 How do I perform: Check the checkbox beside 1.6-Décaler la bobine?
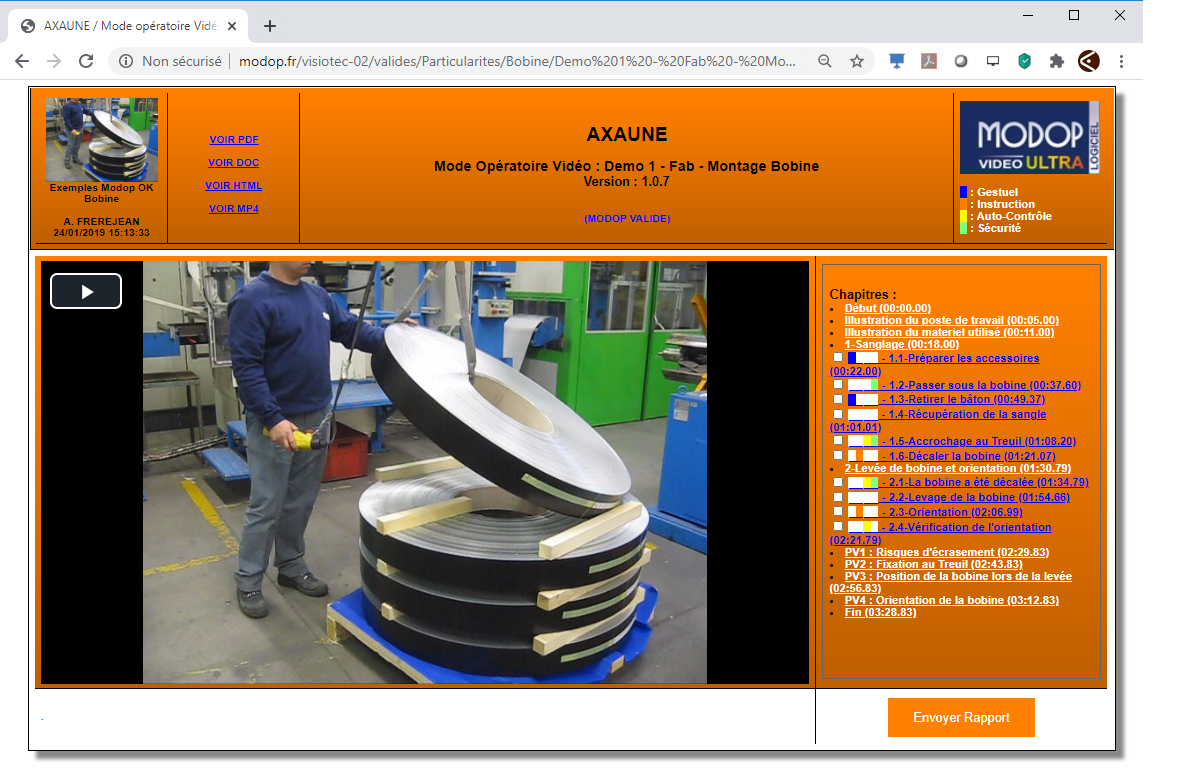838,454
